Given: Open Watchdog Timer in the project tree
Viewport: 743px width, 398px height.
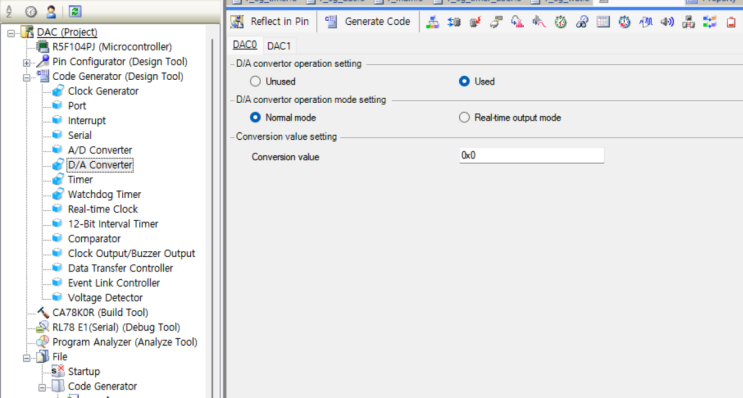Looking at the screenshot, I should point(104,194).
